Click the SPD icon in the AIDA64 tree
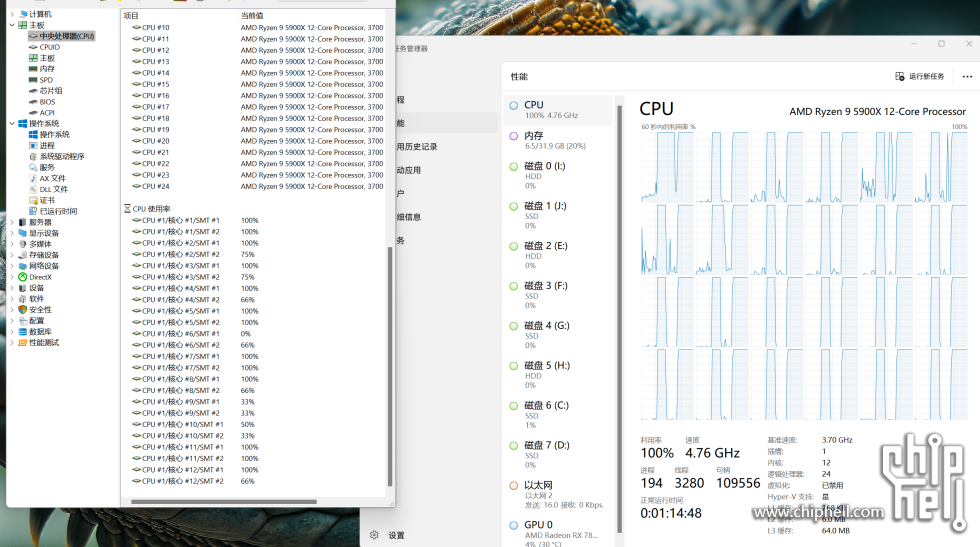 [x=33, y=80]
